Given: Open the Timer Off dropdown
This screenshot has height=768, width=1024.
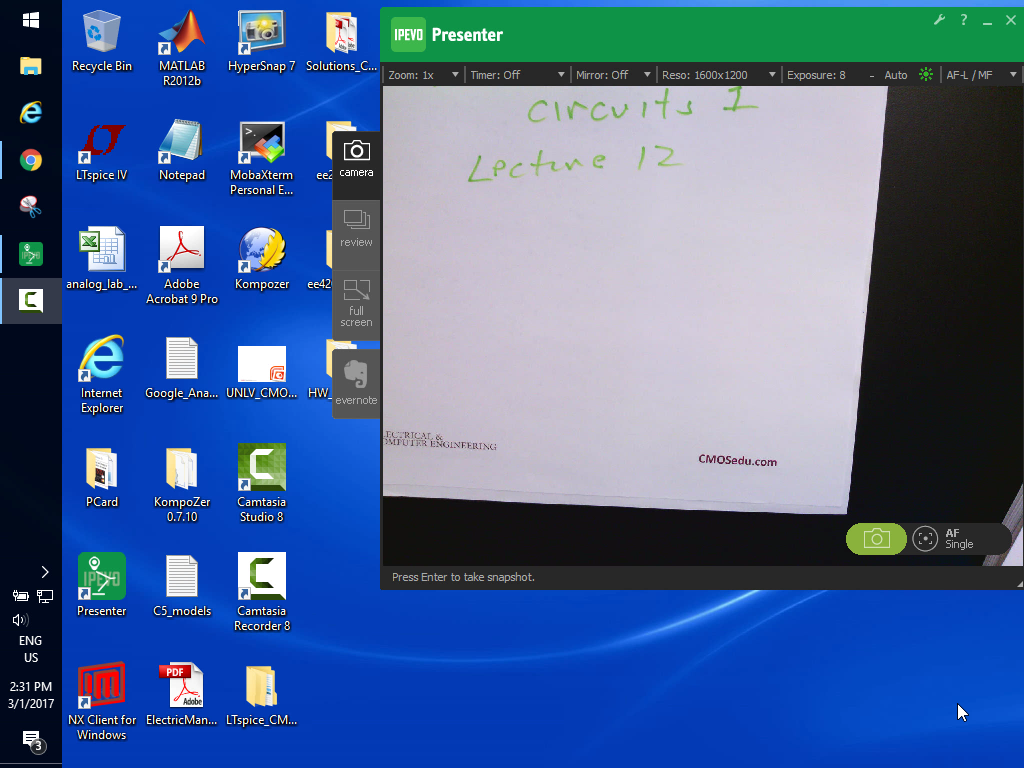Looking at the screenshot, I should [516, 75].
